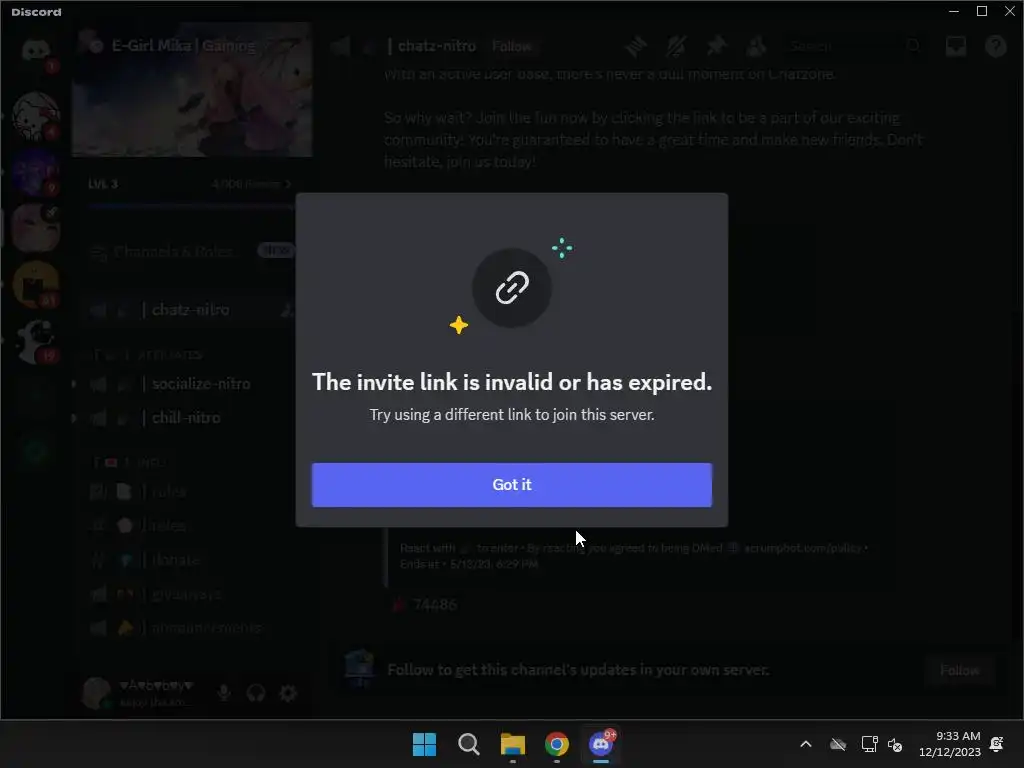Show pinned messages pin icon

pyautogui.click(x=716, y=46)
